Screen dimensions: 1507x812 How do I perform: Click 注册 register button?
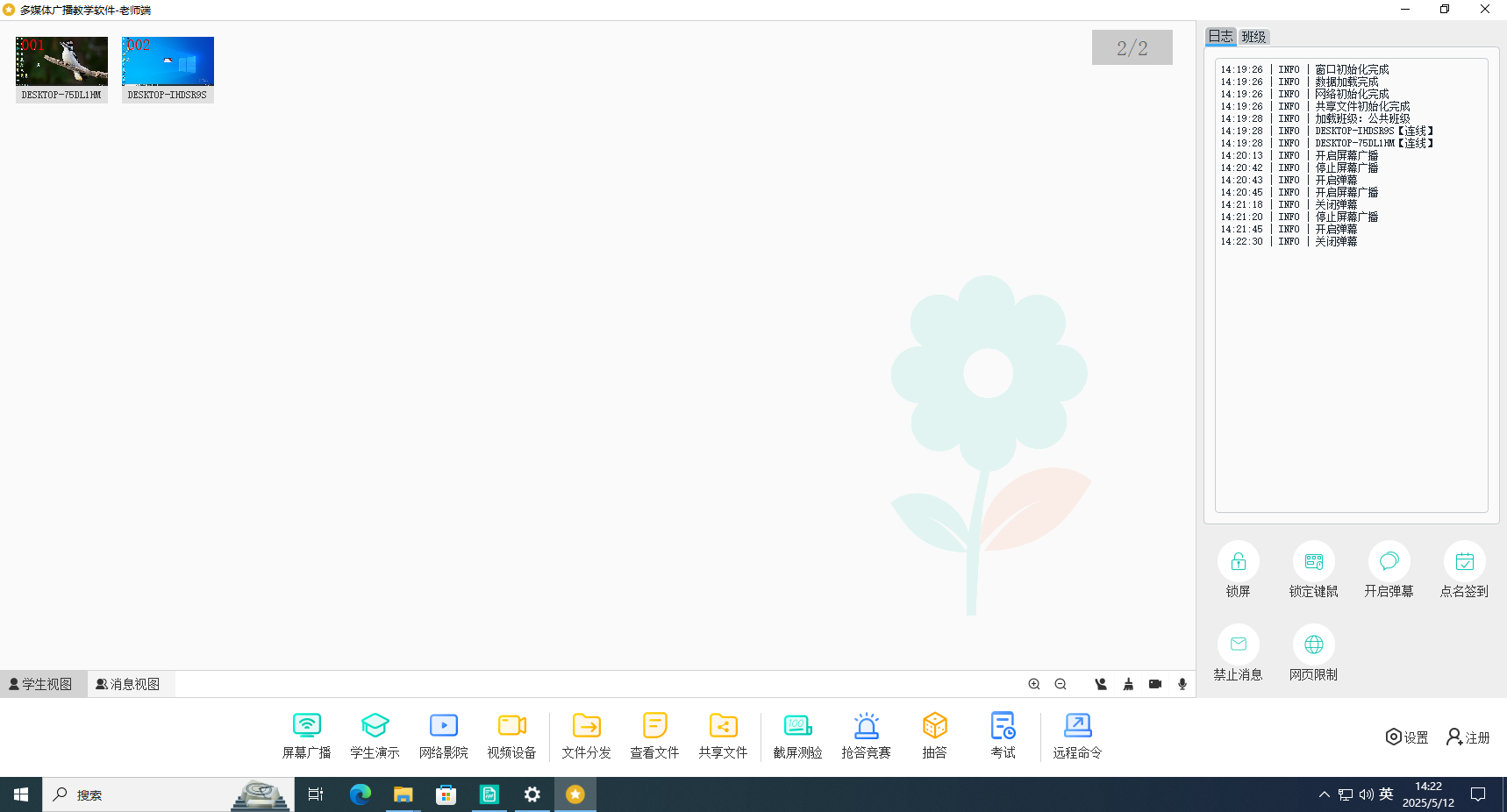[x=1468, y=737]
